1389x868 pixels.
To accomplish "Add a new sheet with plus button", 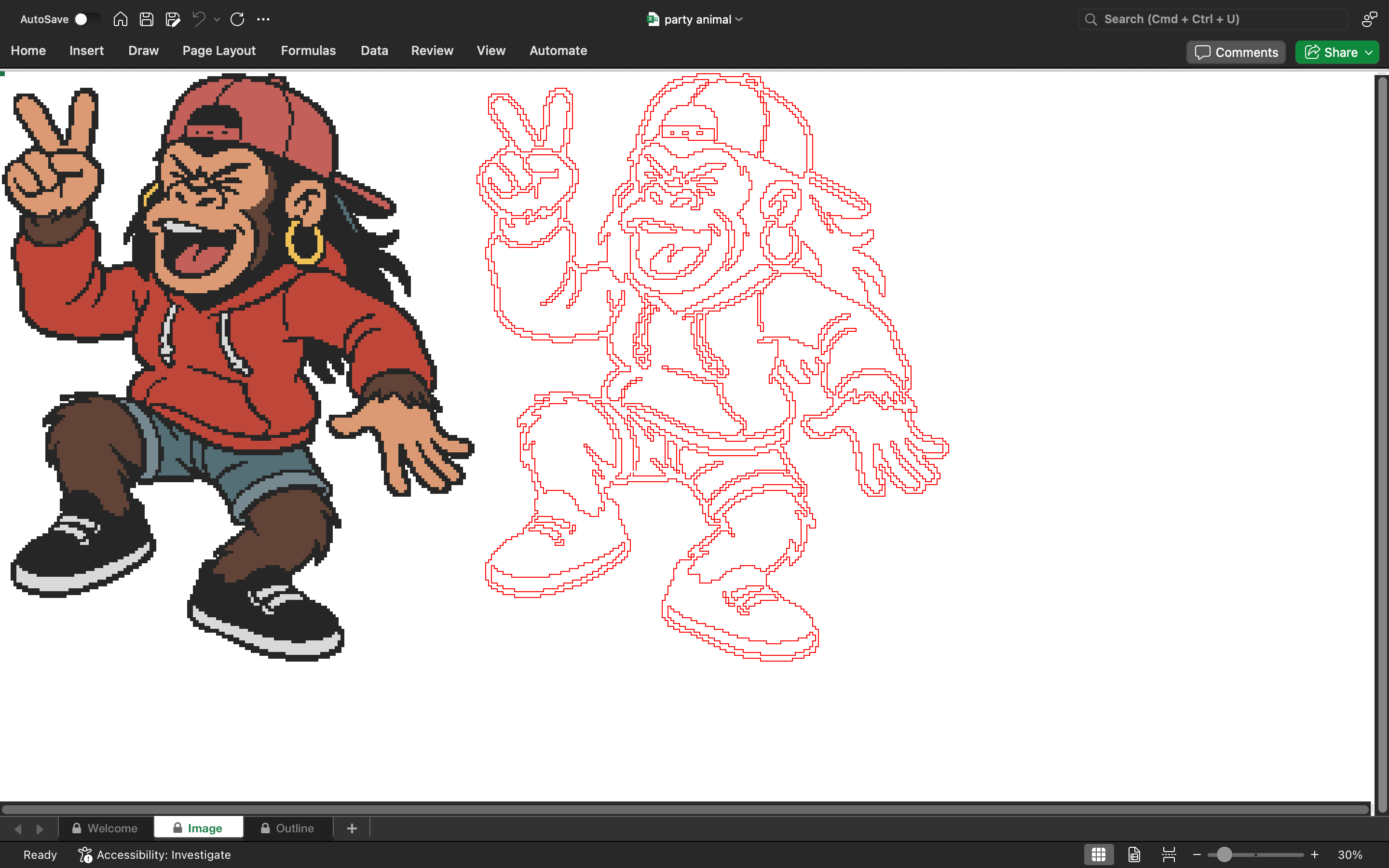I will point(352,828).
